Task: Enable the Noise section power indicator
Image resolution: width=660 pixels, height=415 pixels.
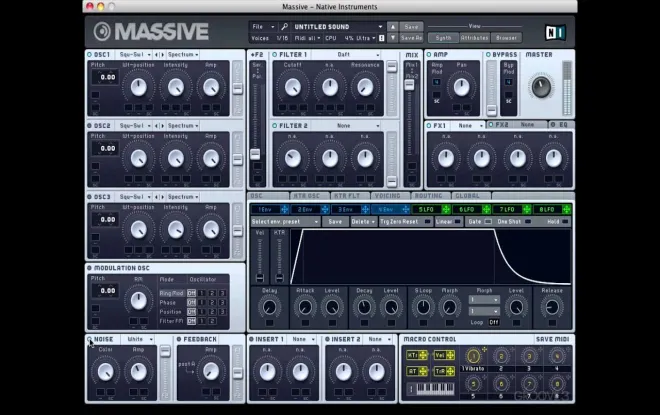Action: tap(89, 339)
